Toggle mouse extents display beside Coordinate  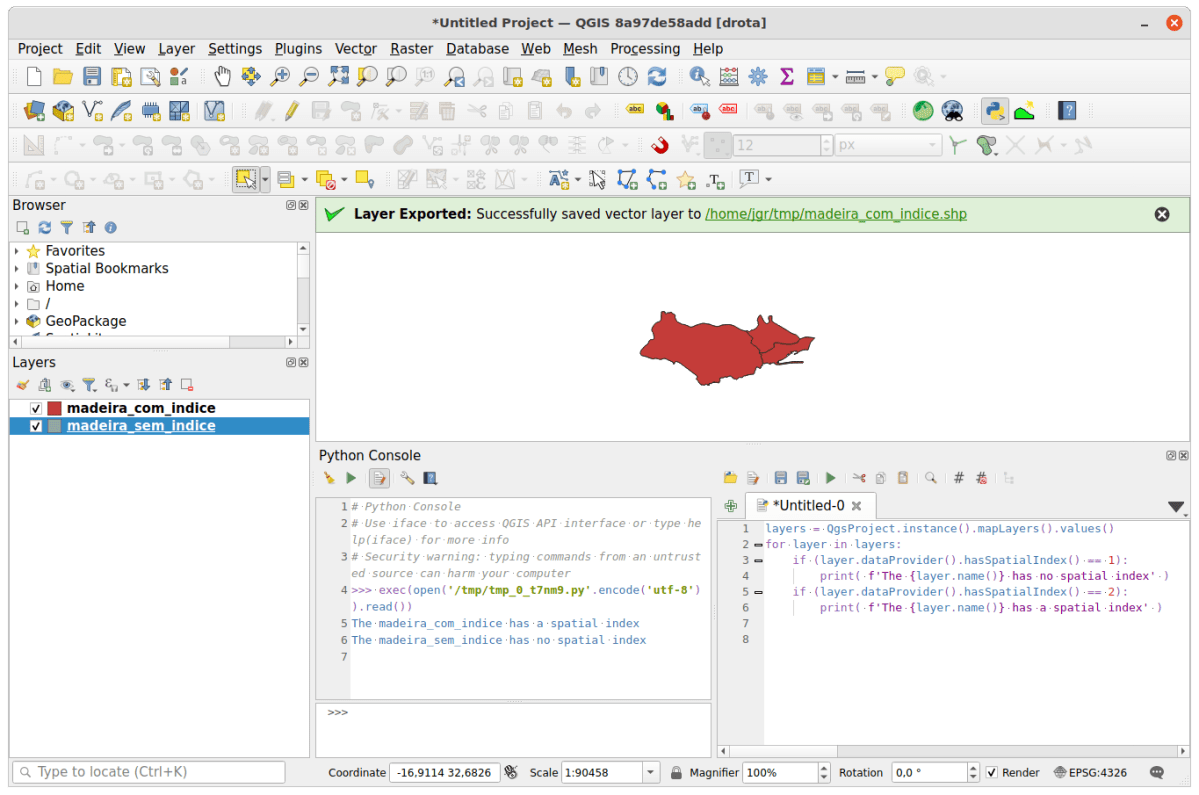pos(511,773)
